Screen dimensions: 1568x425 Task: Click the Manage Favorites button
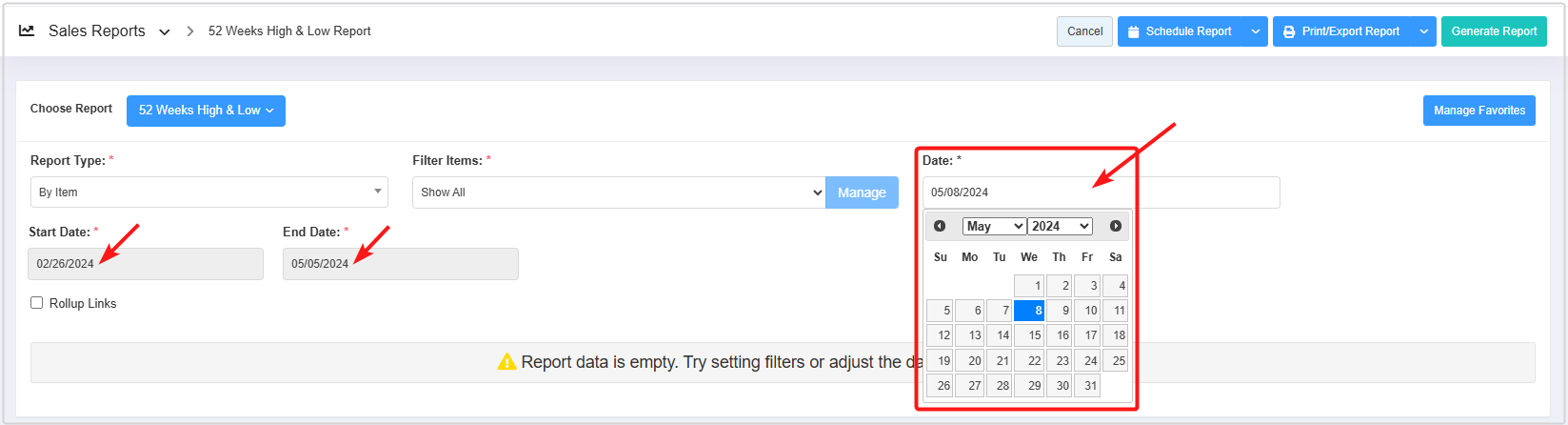pyautogui.click(x=1479, y=111)
